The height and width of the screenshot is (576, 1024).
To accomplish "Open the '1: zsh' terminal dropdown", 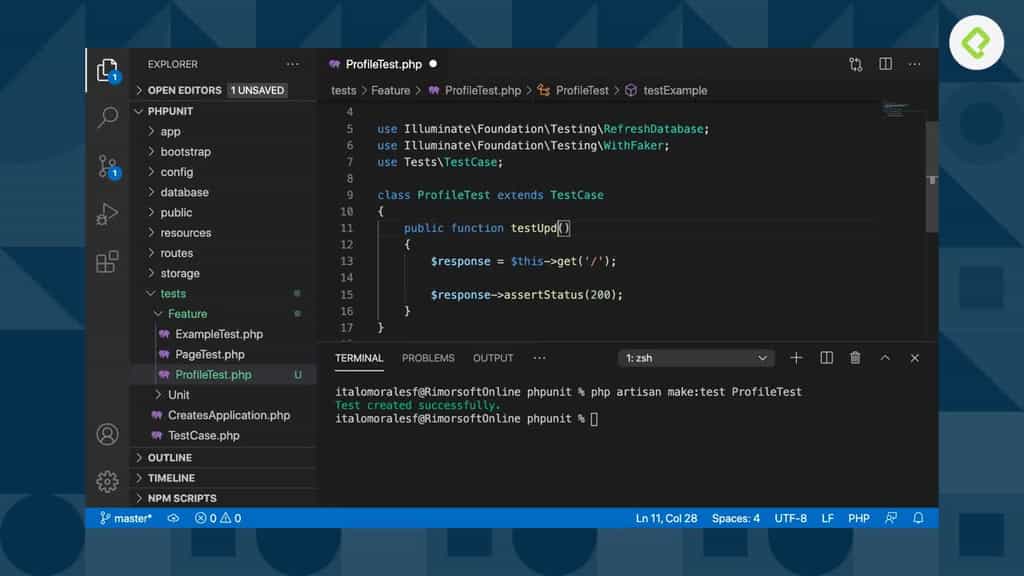I will 696,357.
